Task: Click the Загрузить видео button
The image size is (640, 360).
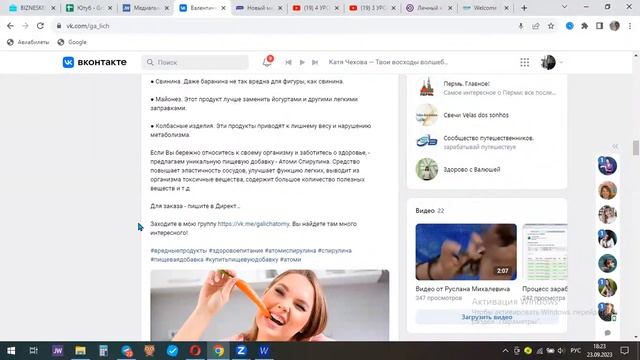Action: [x=487, y=317]
